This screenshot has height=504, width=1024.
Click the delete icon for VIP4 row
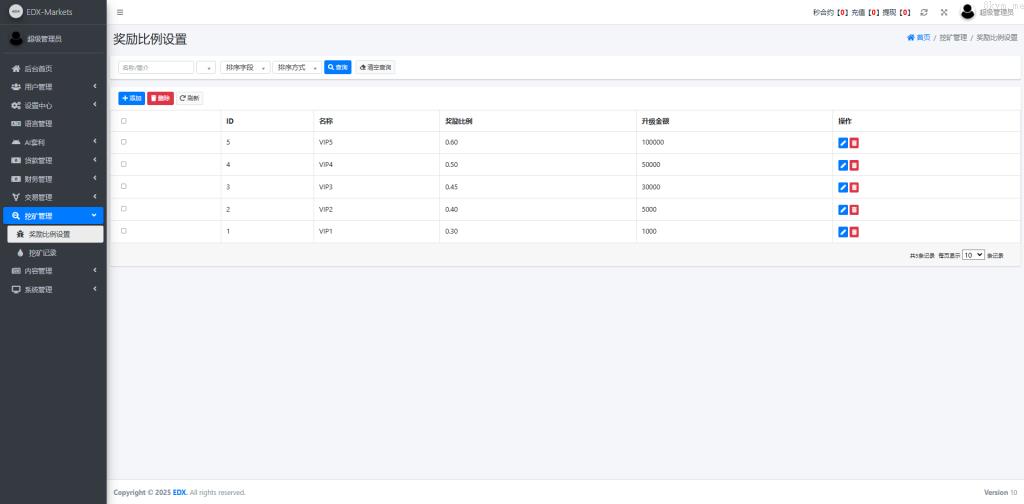coord(854,165)
